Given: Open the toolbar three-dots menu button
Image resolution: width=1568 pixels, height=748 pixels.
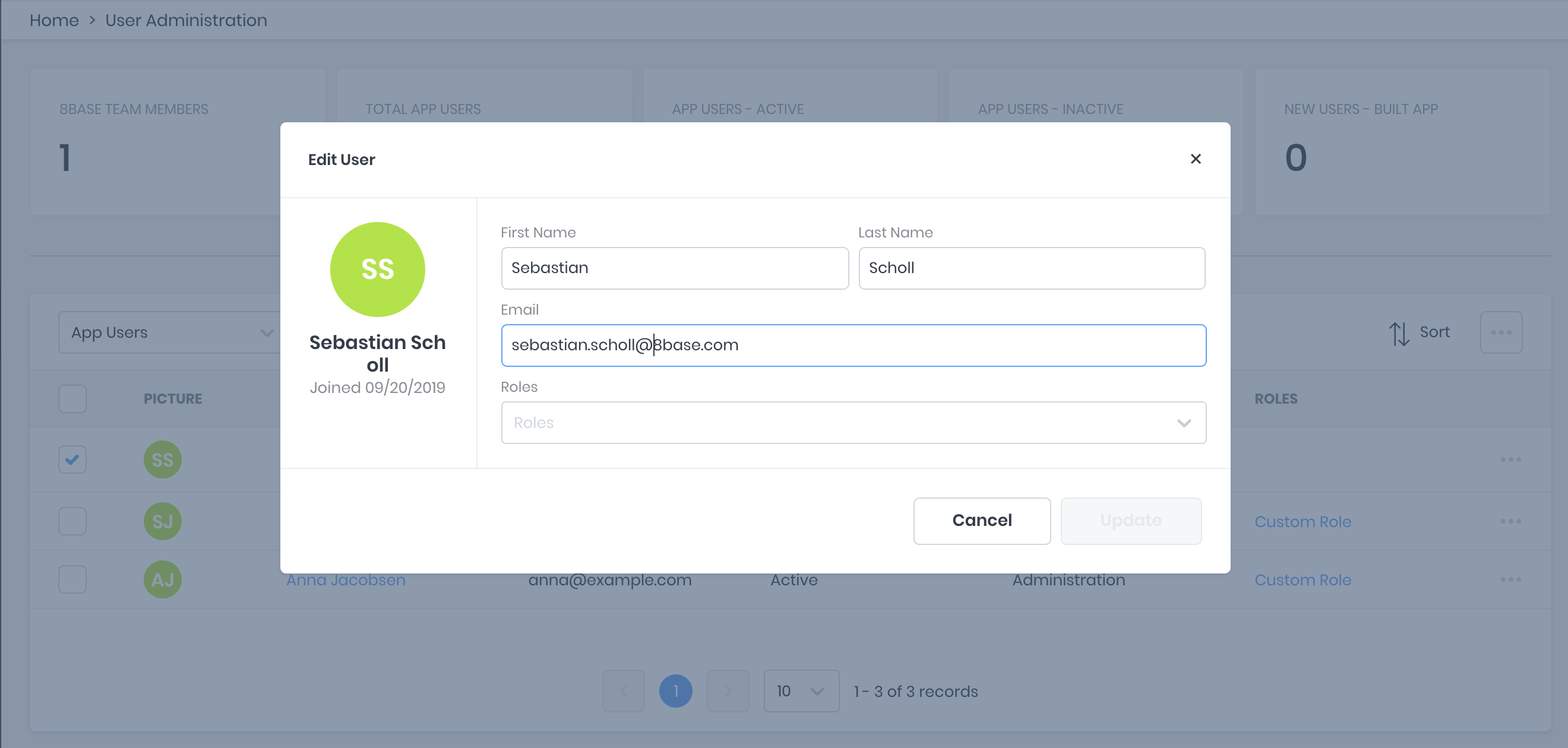Looking at the screenshot, I should (1500, 332).
